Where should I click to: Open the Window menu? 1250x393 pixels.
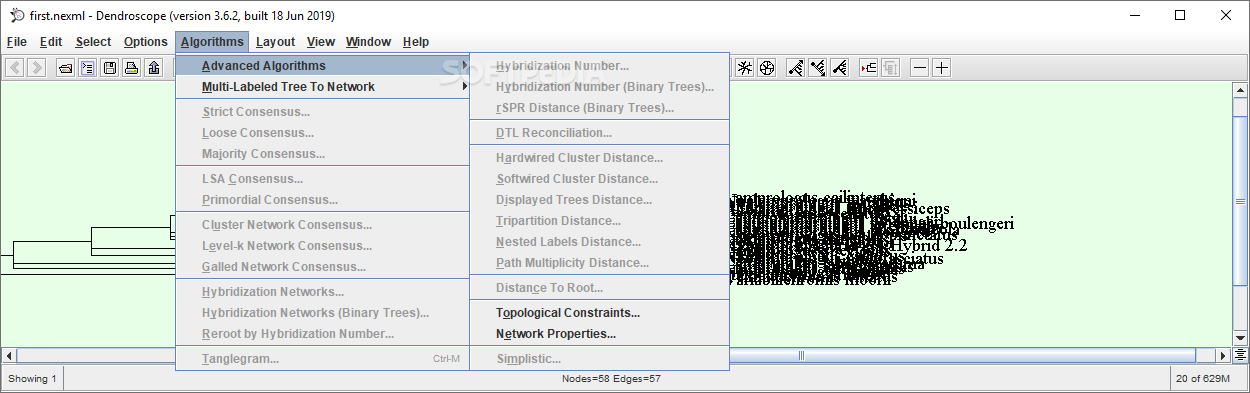(x=368, y=42)
